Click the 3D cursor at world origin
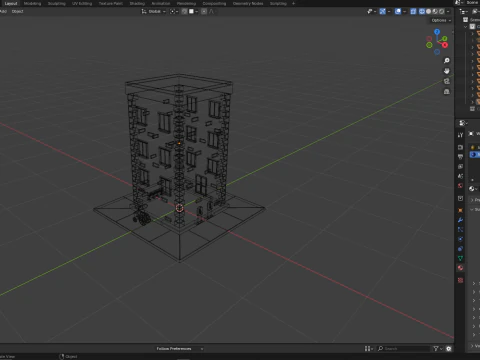The height and width of the screenshot is (360, 480). (x=179, y=208)
